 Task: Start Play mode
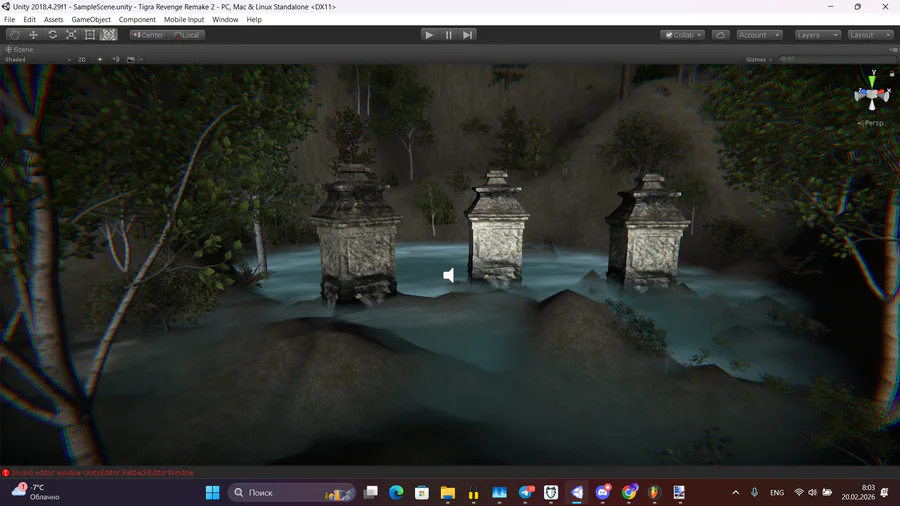(429, 35)
